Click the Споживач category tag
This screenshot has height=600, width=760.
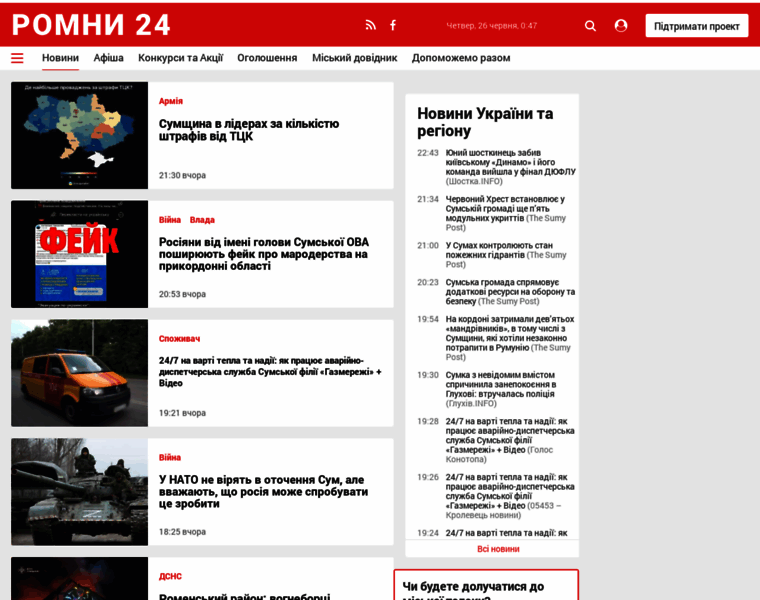tap(179, 339)
